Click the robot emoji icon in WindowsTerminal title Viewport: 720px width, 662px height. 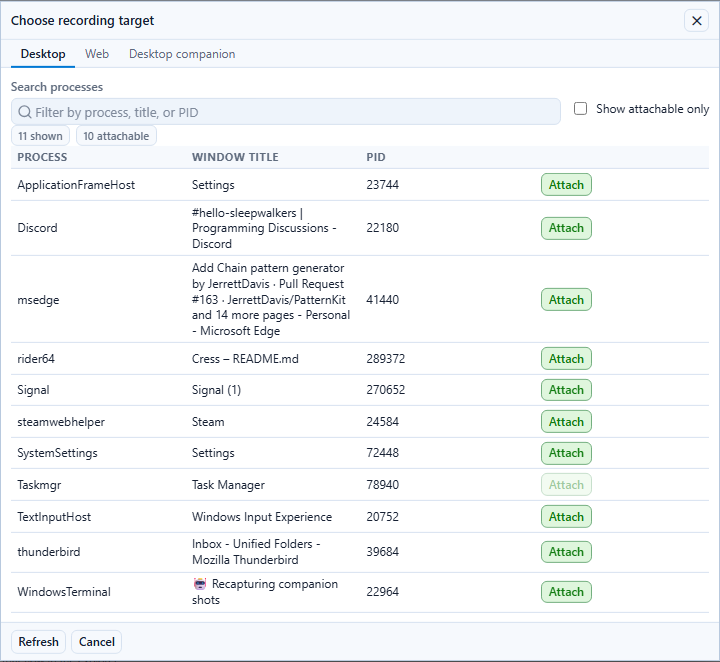pos(200,584)
